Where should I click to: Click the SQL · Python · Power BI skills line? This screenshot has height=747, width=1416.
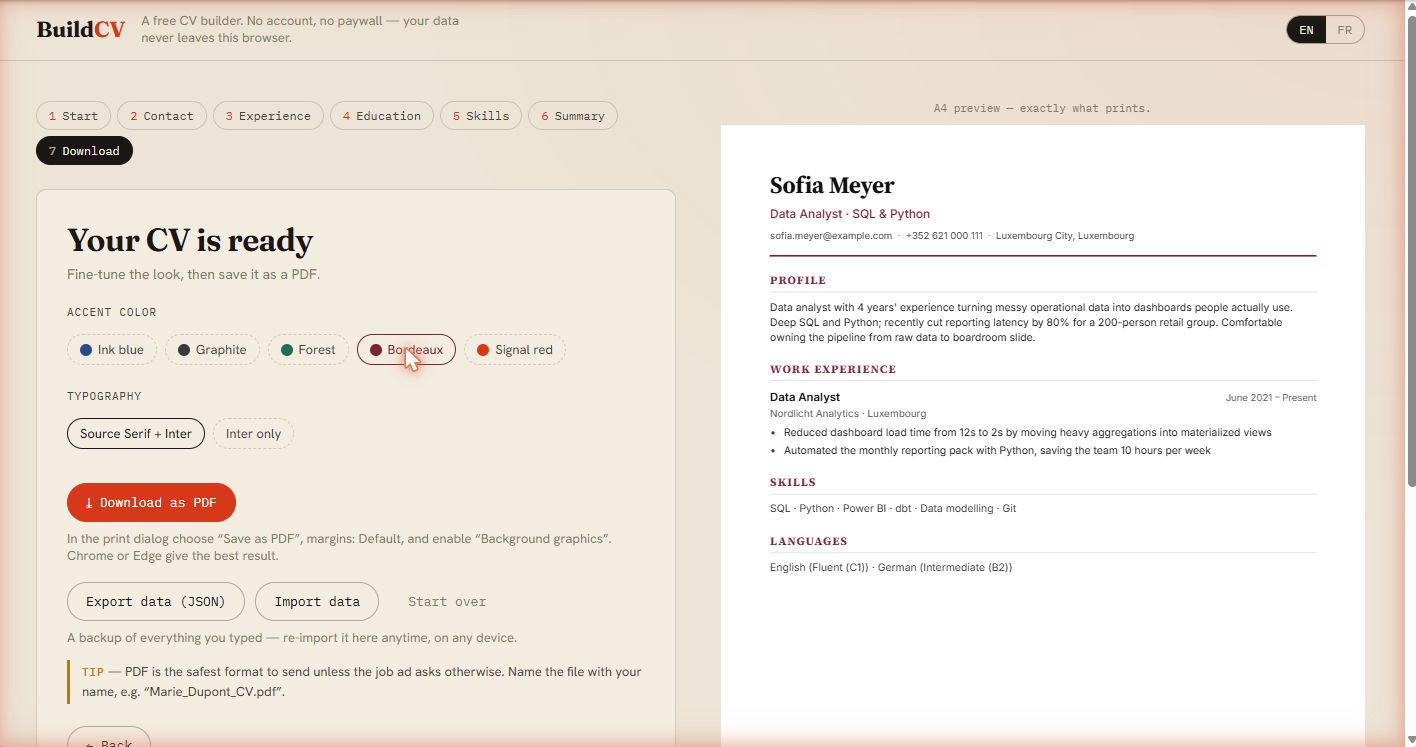pyautogui.click(x=893, y=509)
